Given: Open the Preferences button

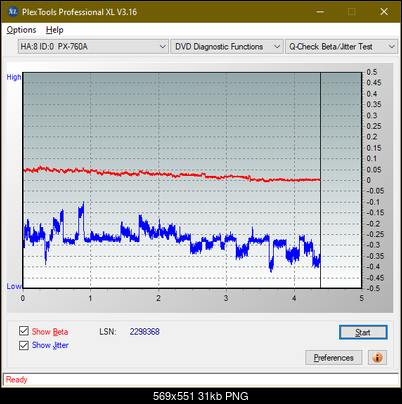Looking at the screenshot, I should pyautogui.click(x=334, y=358).
